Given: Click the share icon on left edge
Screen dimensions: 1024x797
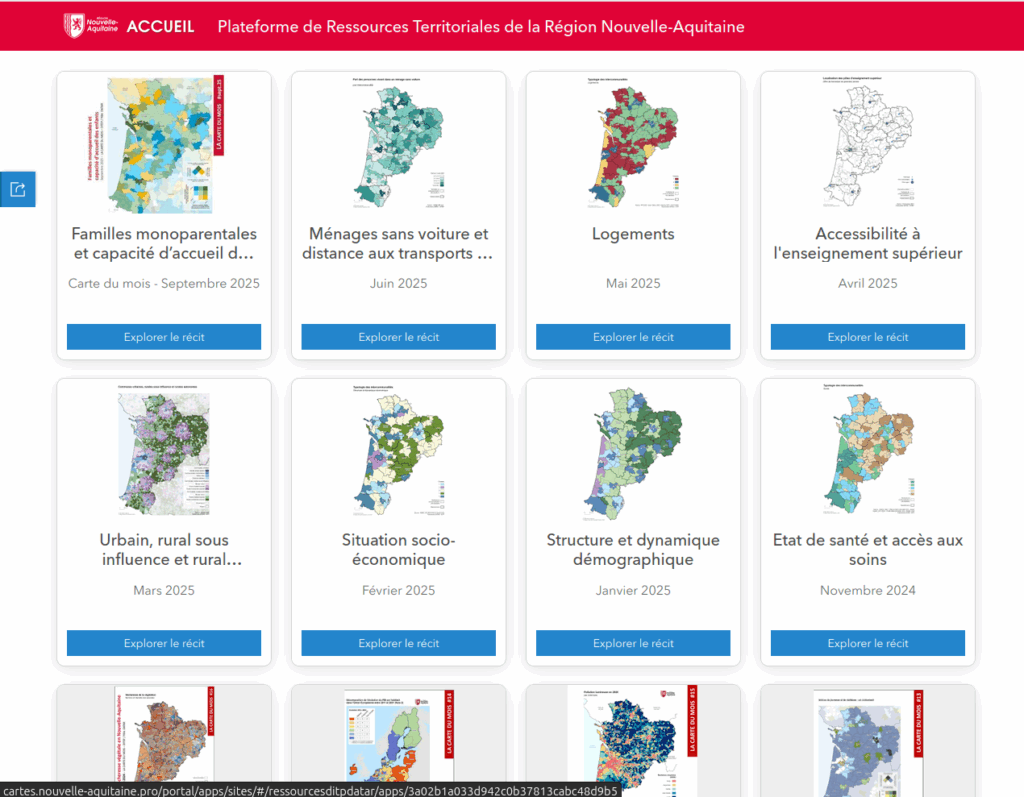Looking at the screenshot, I should pyautogui.click(x=17, y=189).
